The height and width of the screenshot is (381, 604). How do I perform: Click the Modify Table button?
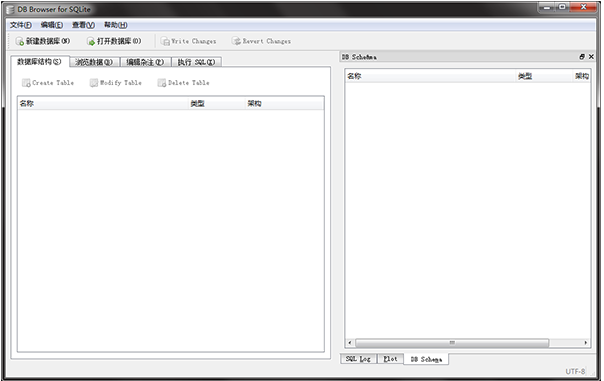point(116,83)
